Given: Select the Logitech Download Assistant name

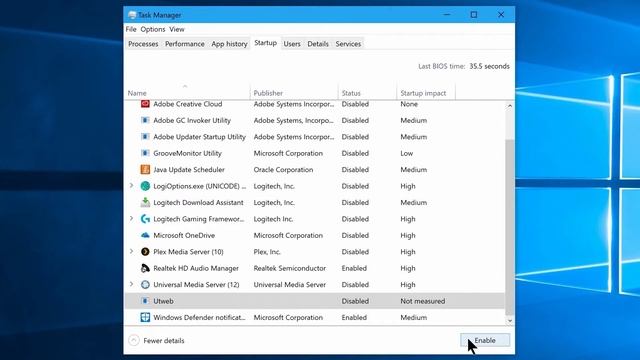Looking at the screenshot, I should pyautogui.click(x=198, y=202).
